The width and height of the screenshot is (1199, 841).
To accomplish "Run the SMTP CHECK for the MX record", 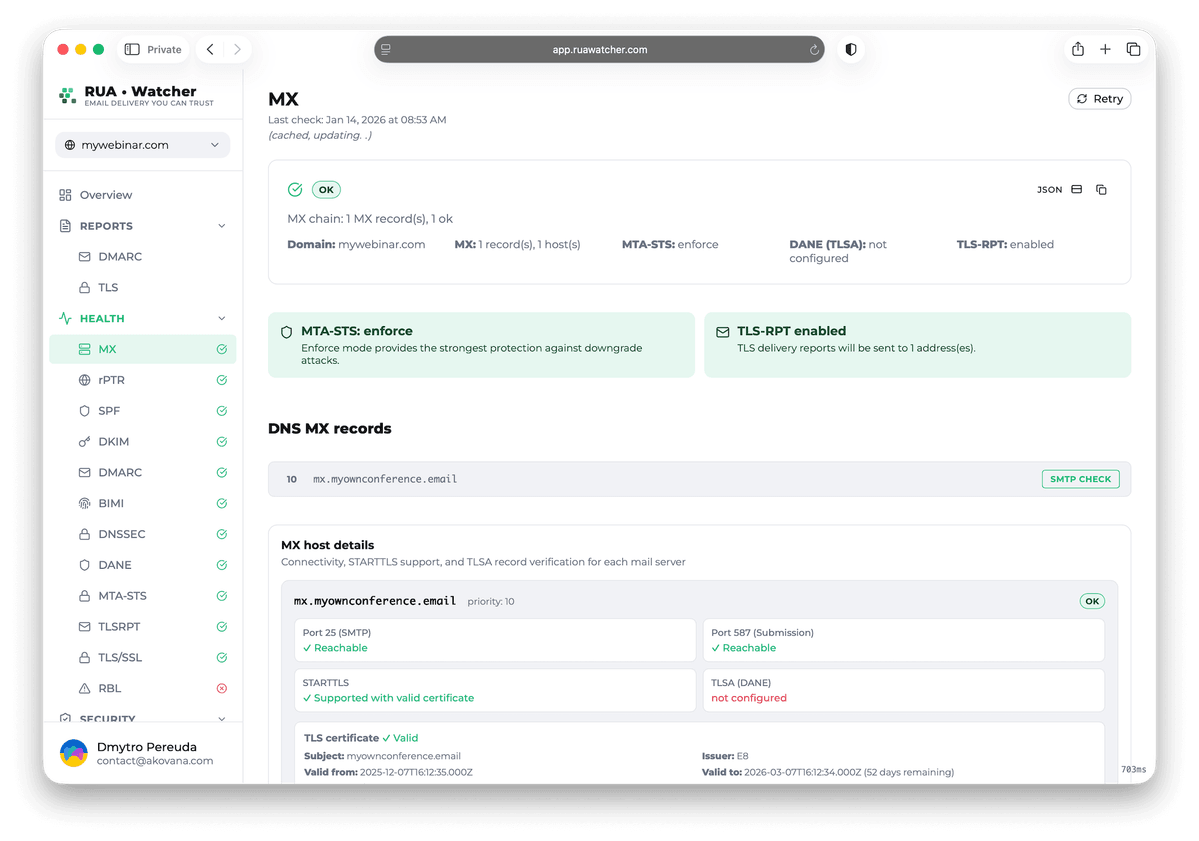I will pos(1080,478).
